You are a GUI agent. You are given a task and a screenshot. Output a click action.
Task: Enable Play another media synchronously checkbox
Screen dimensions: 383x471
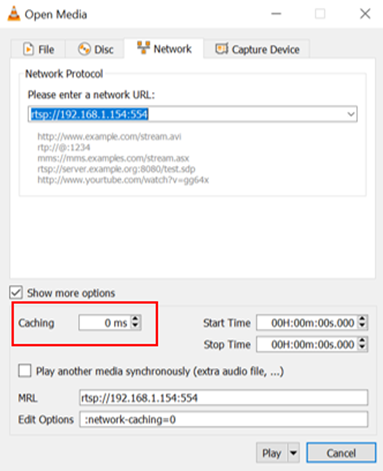[x=25, y=371]
